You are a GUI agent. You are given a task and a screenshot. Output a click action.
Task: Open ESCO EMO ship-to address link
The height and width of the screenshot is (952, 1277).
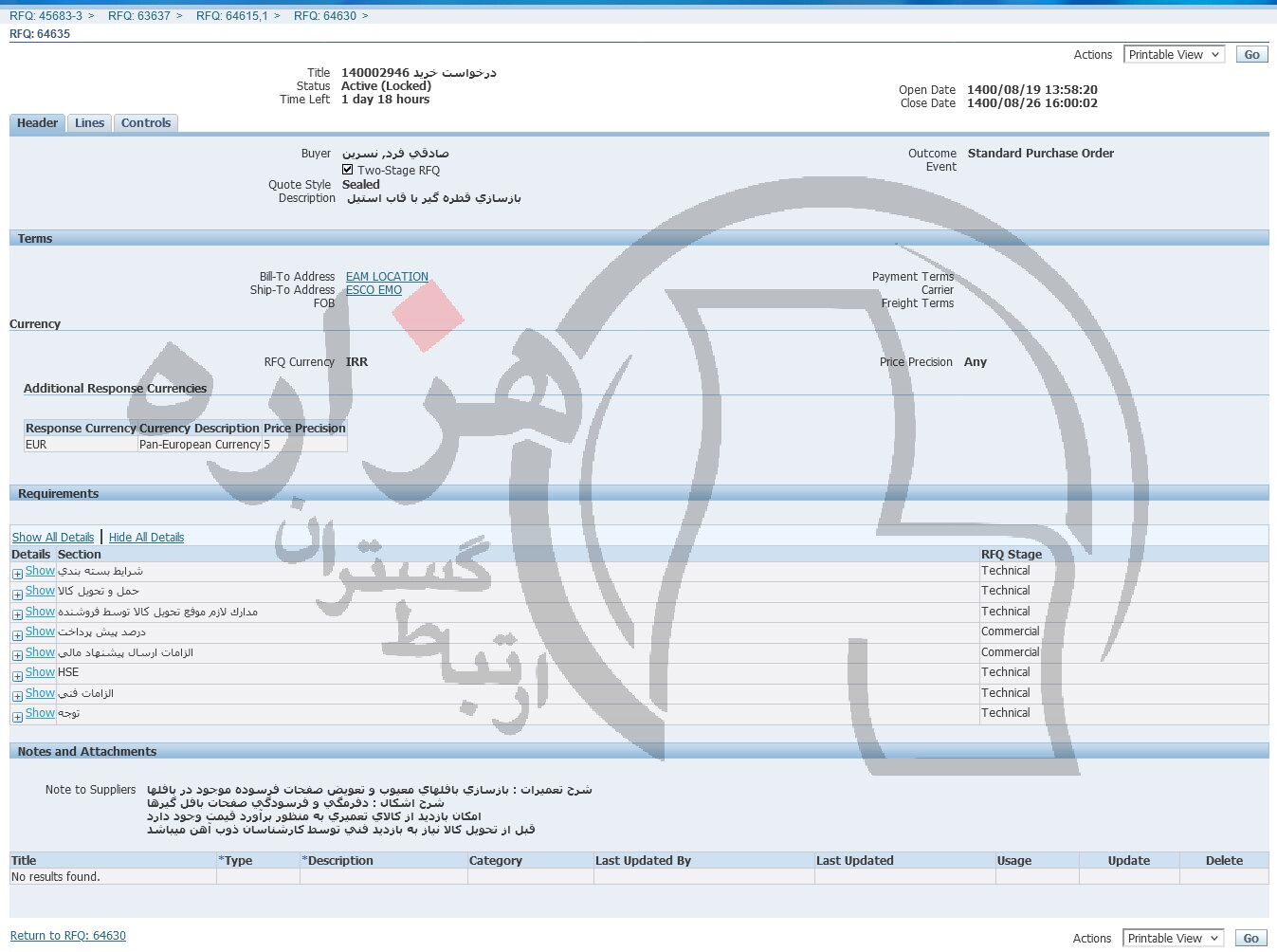(x=374, y=290)
